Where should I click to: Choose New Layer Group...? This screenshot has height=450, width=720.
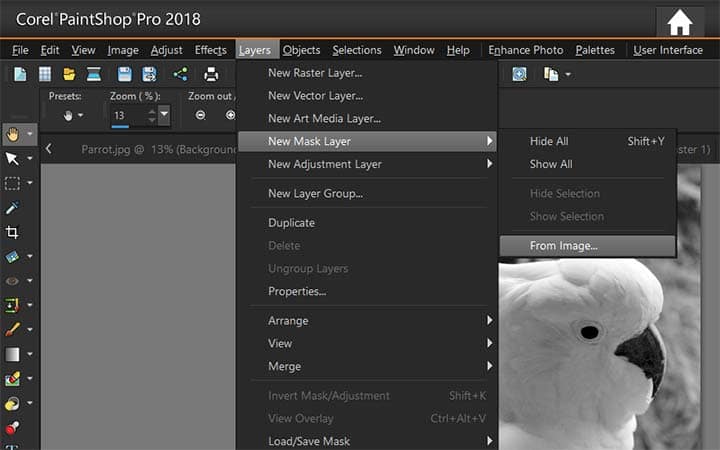[x=367, y=193]
